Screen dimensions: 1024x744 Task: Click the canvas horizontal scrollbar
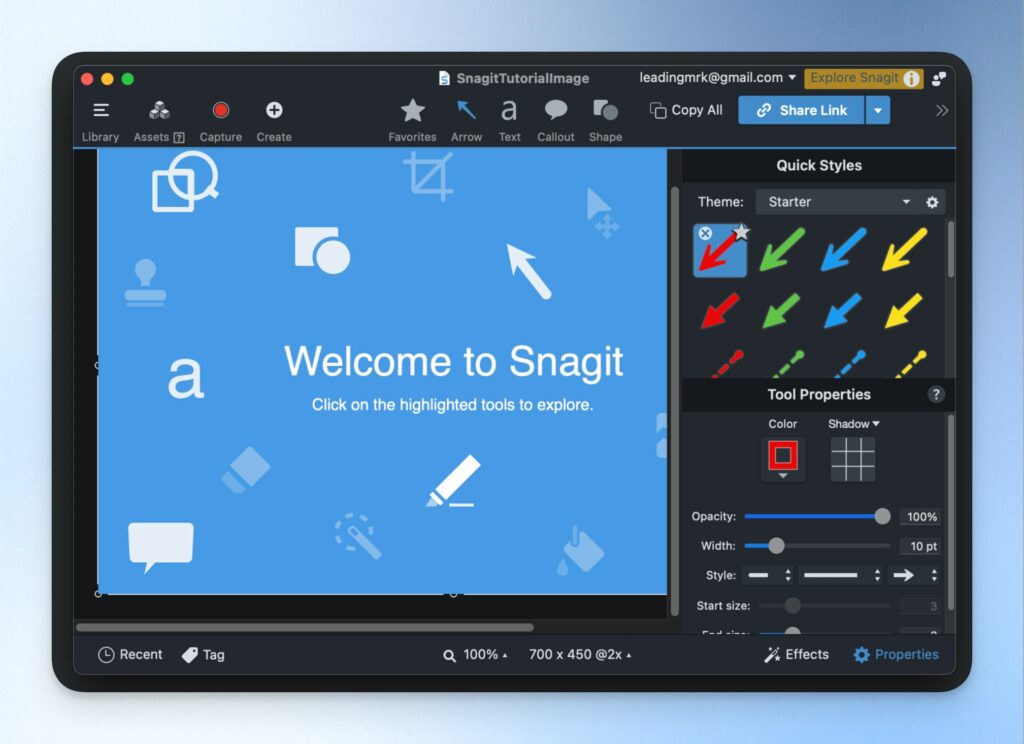tap(304, 628)
